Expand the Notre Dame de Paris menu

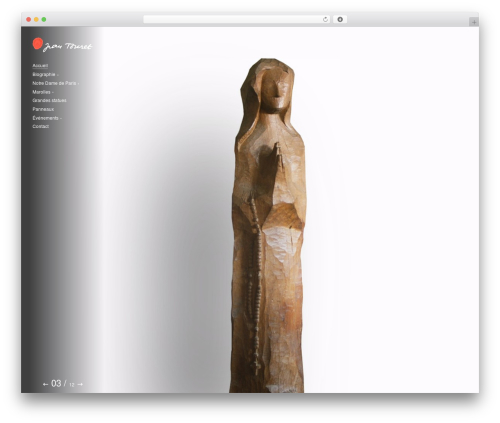pyautogui.click(x=56, y=83)
